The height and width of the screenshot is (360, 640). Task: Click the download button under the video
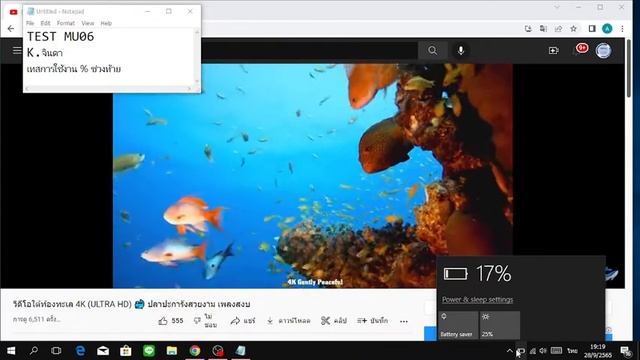point(288,321)
